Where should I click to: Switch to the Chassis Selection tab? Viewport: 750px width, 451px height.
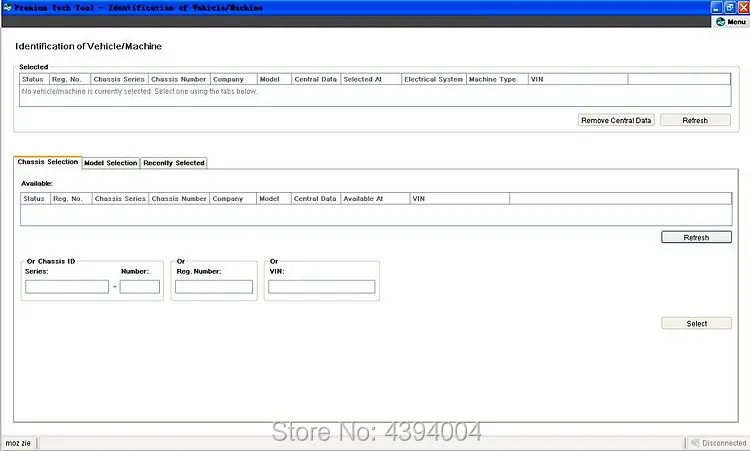(47, 162)
